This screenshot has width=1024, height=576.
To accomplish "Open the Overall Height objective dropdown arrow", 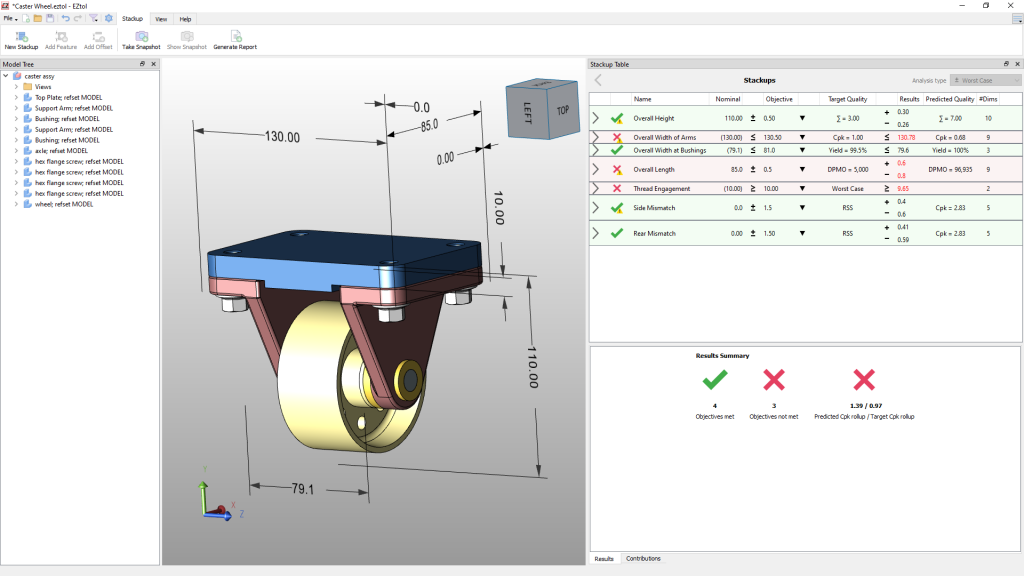I will point(804,118).
